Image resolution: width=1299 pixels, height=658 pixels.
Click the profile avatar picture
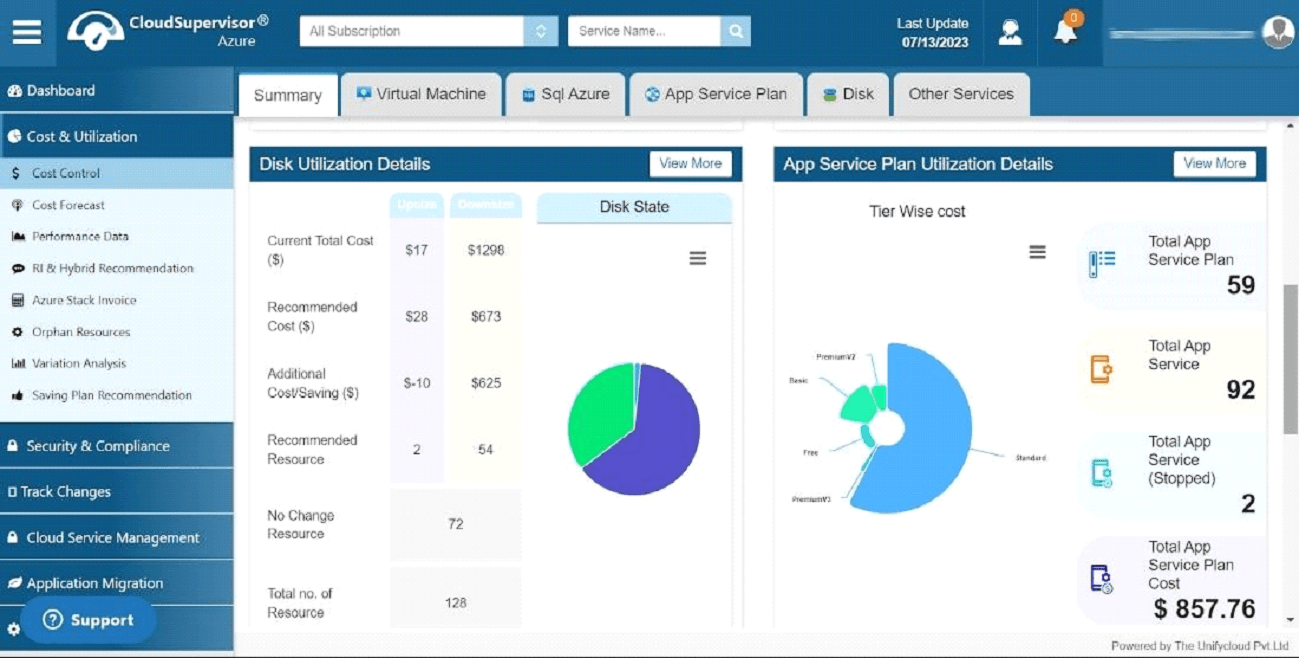(1278, 32)
